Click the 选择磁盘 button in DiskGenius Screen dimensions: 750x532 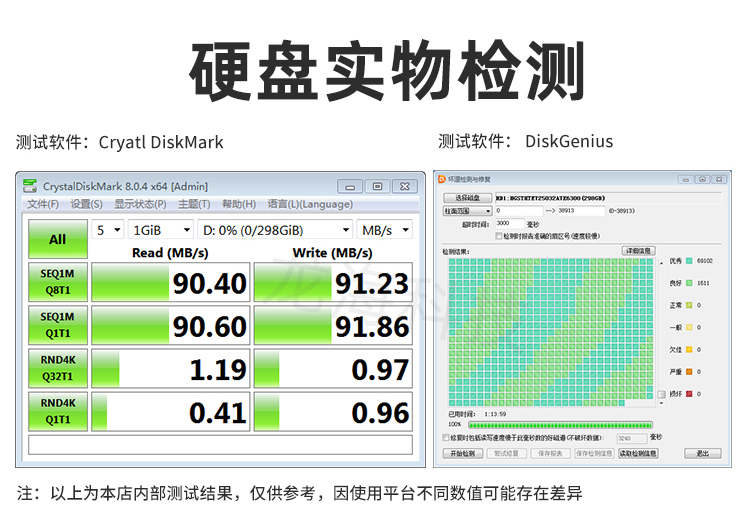[x=467, y=198]
